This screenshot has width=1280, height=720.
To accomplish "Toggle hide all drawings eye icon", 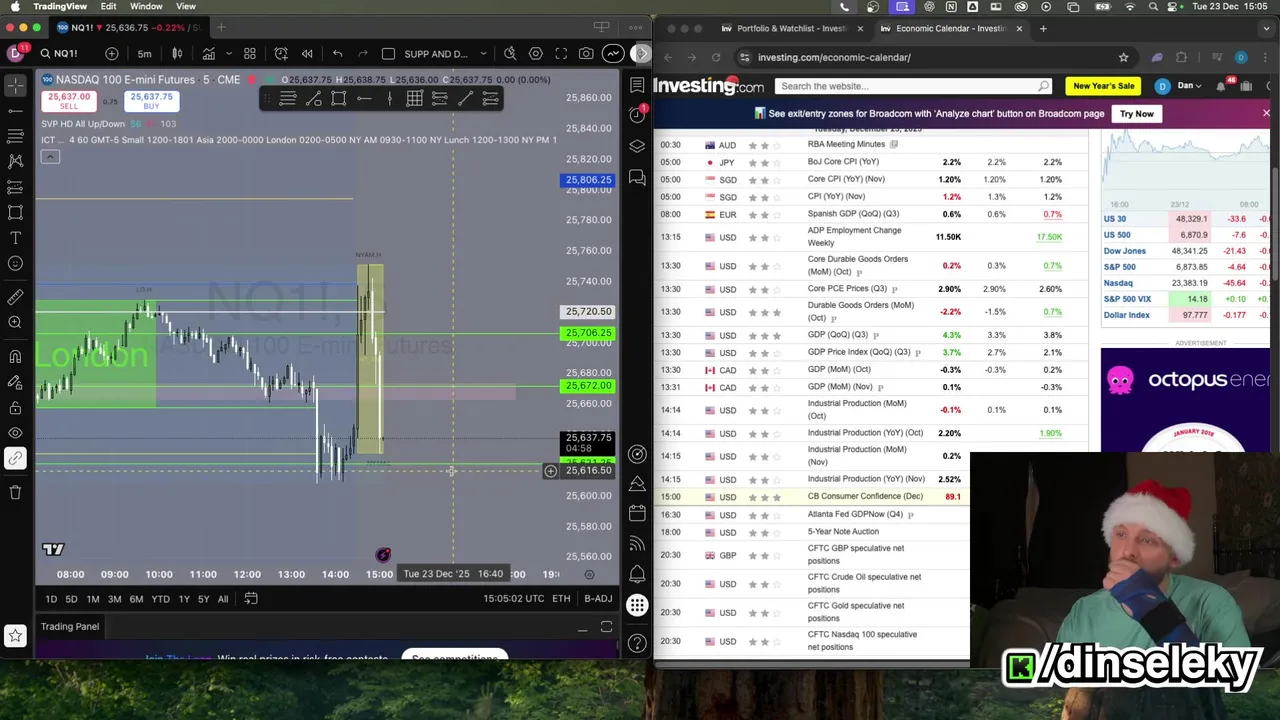I will click(x=15, y=434).
